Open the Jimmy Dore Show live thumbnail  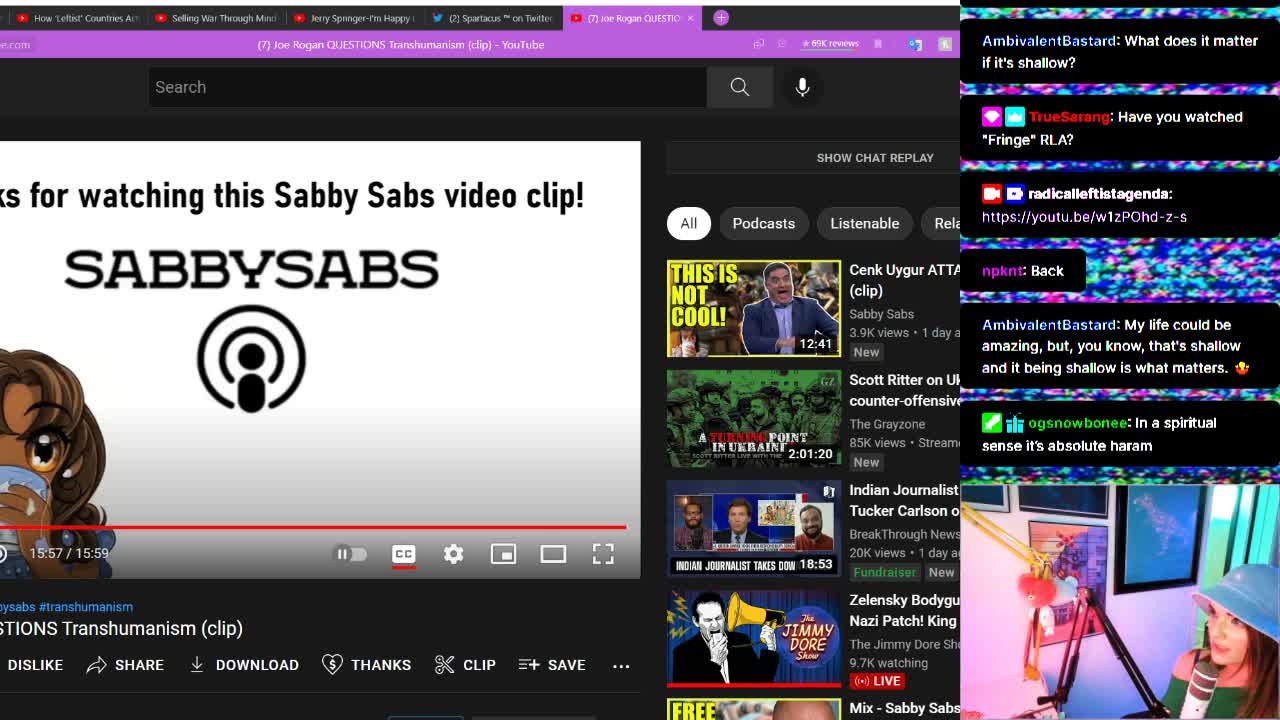754,638
